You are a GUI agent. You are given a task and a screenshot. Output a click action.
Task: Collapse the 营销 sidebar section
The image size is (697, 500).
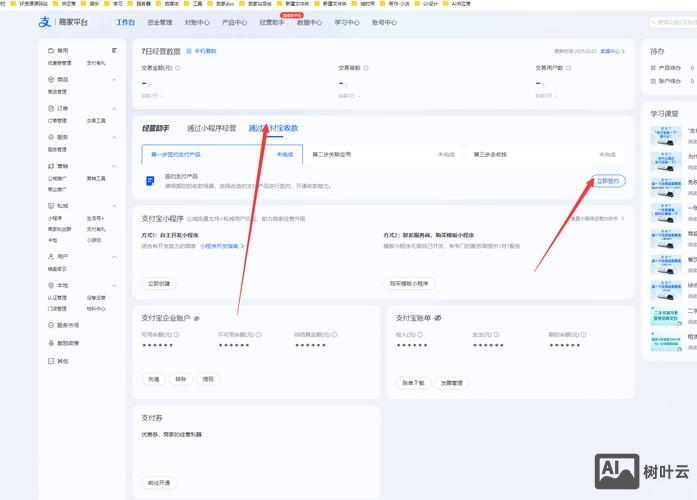coord(114,166)
